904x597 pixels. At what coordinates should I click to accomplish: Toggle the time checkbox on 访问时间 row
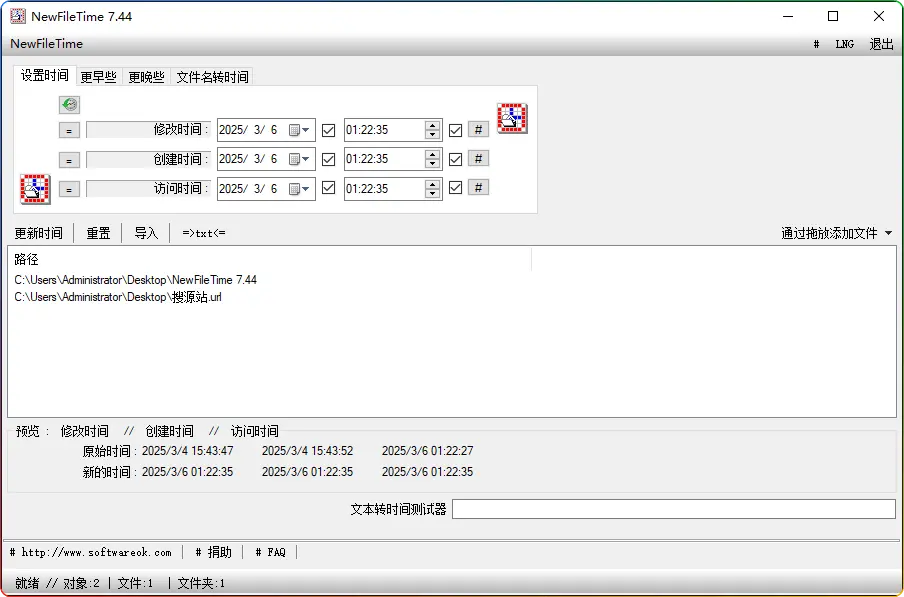456,187
